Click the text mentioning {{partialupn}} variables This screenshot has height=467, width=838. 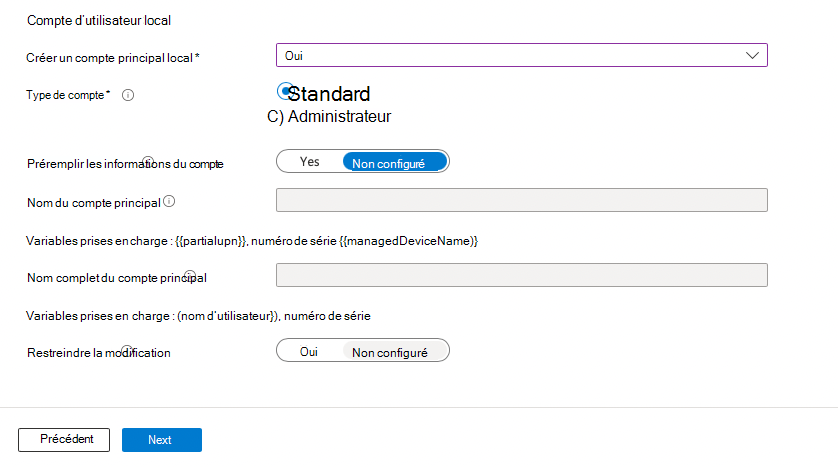coord(252,241)
